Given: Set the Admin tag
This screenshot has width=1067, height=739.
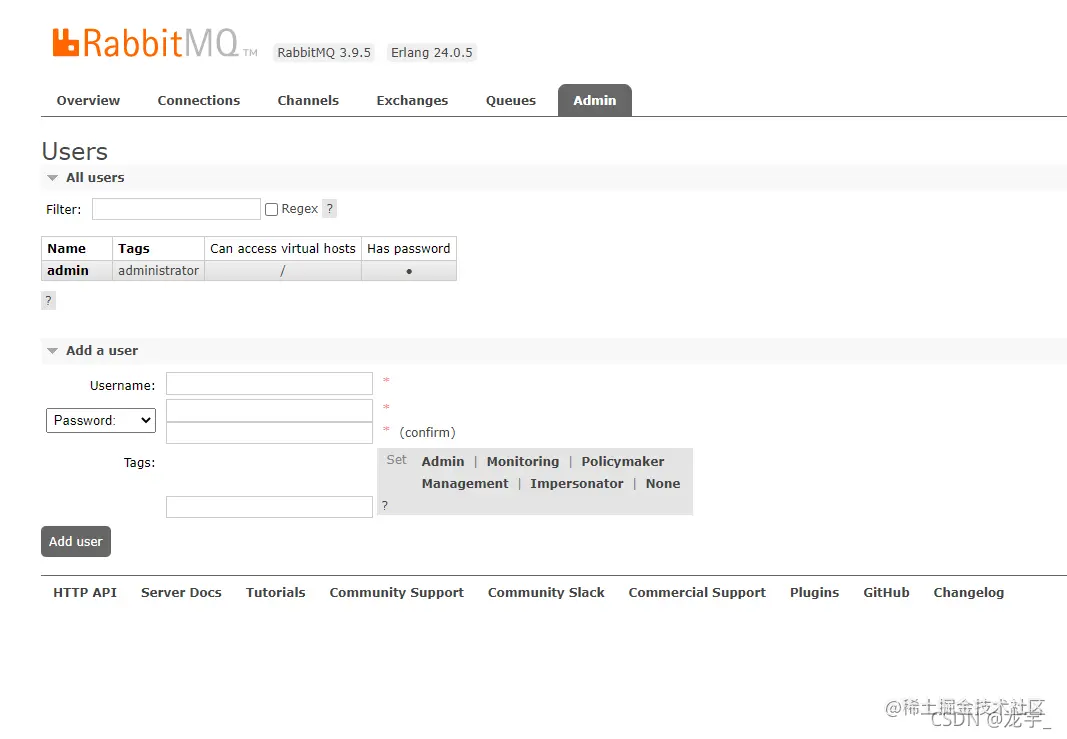Looking at the screenshot, I should tap(443, 461).
